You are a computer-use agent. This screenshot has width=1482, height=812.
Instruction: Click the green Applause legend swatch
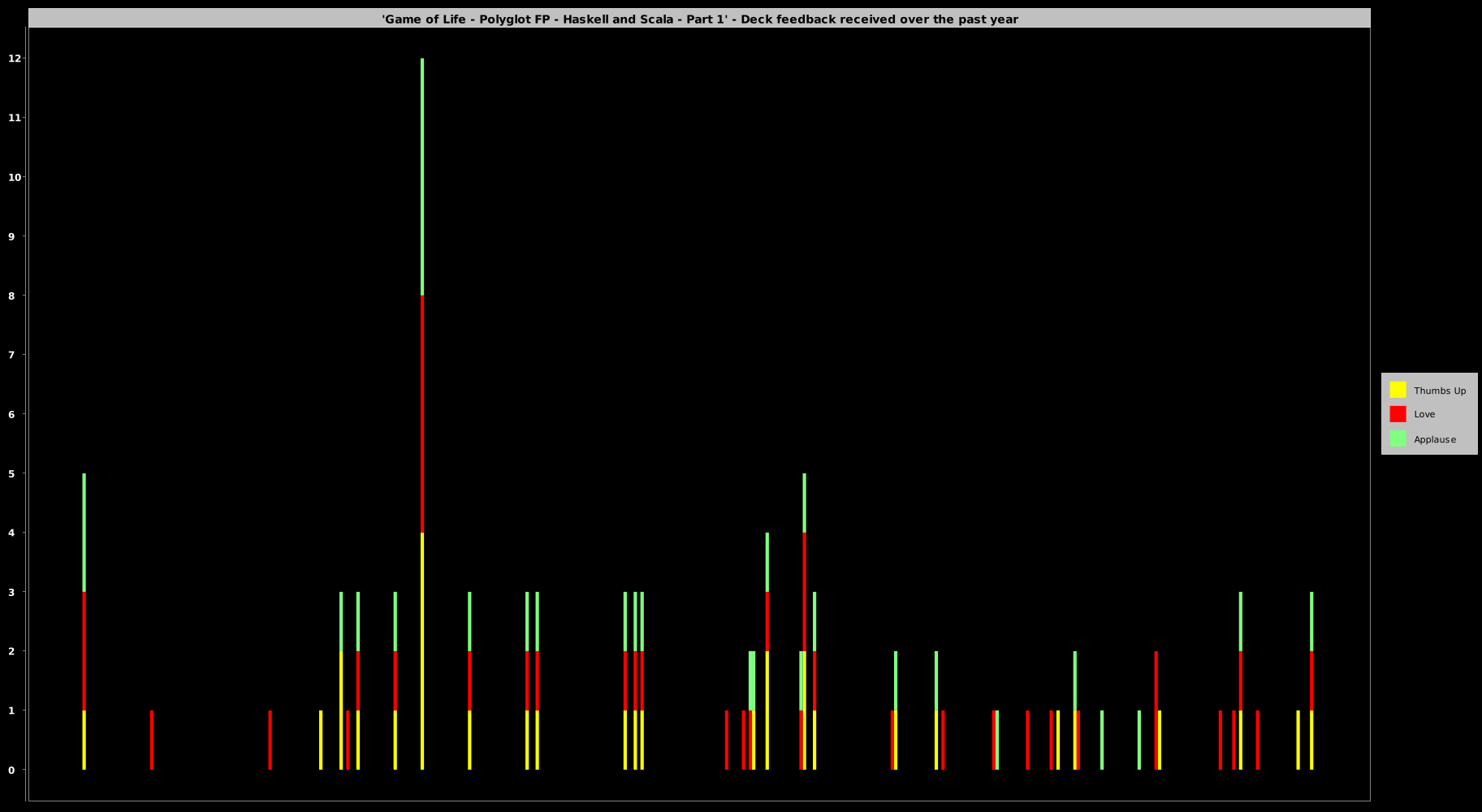coord(1398,438)
